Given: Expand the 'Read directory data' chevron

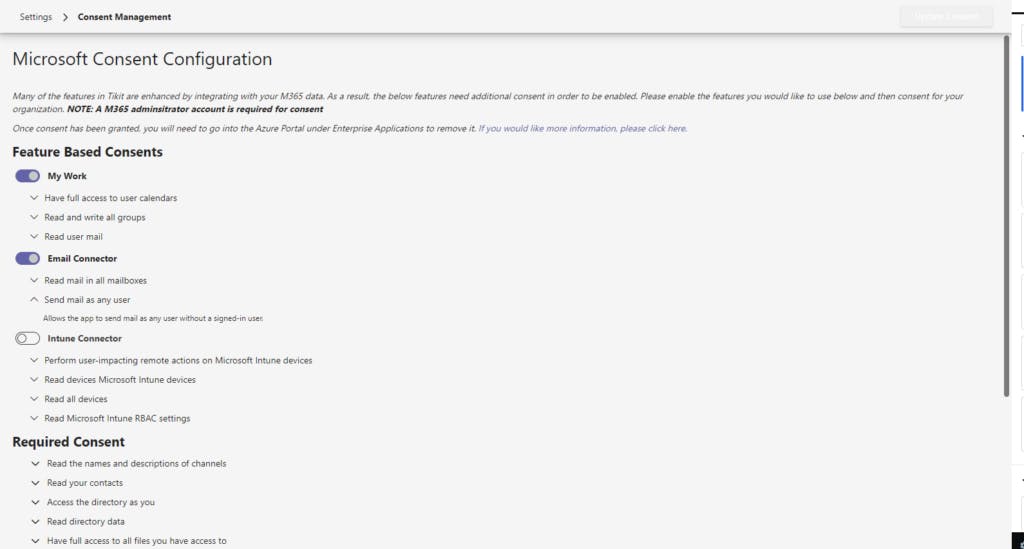Looking at the screenshot, I should click(36, 521).
